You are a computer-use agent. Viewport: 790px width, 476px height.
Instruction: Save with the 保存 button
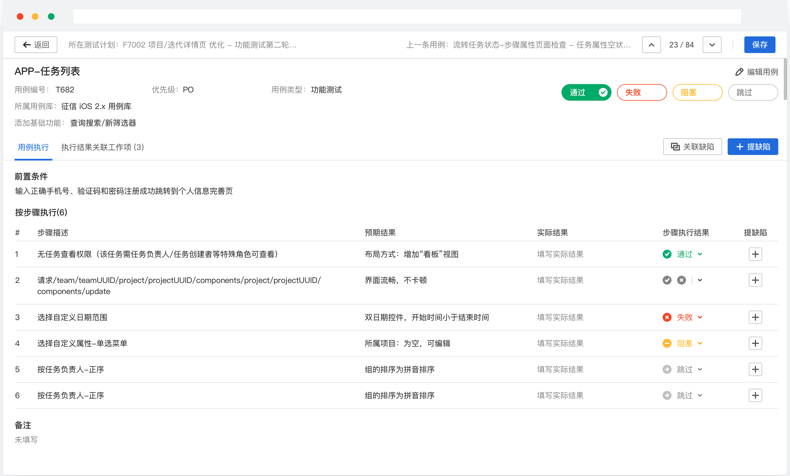[x=760, y=45]
